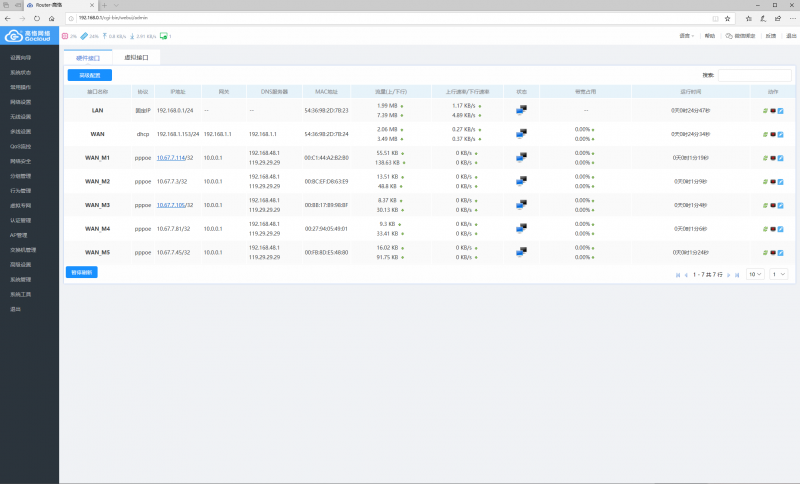Click the blue 高级配置 button
This screenshot has width=800, height=484.
click(x=90, y=75)
